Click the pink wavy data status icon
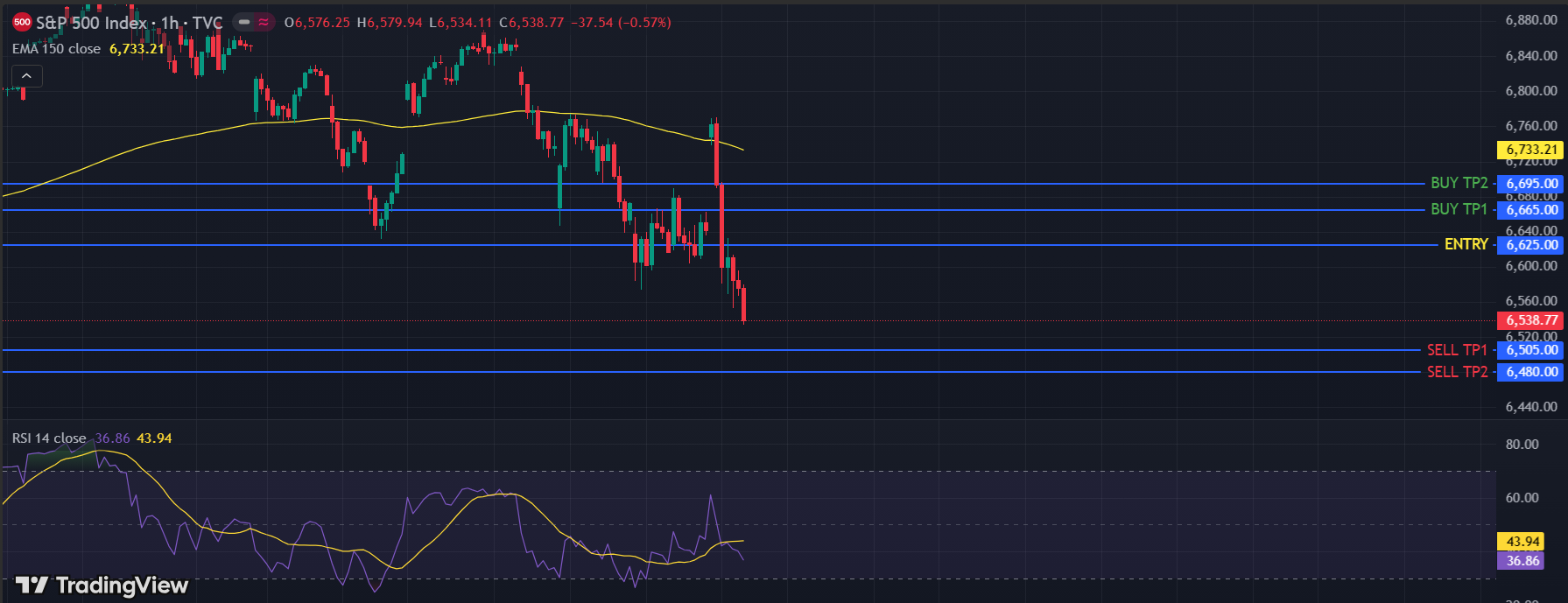Viewport: 1568px width, 603px height. tap(264, 23)
